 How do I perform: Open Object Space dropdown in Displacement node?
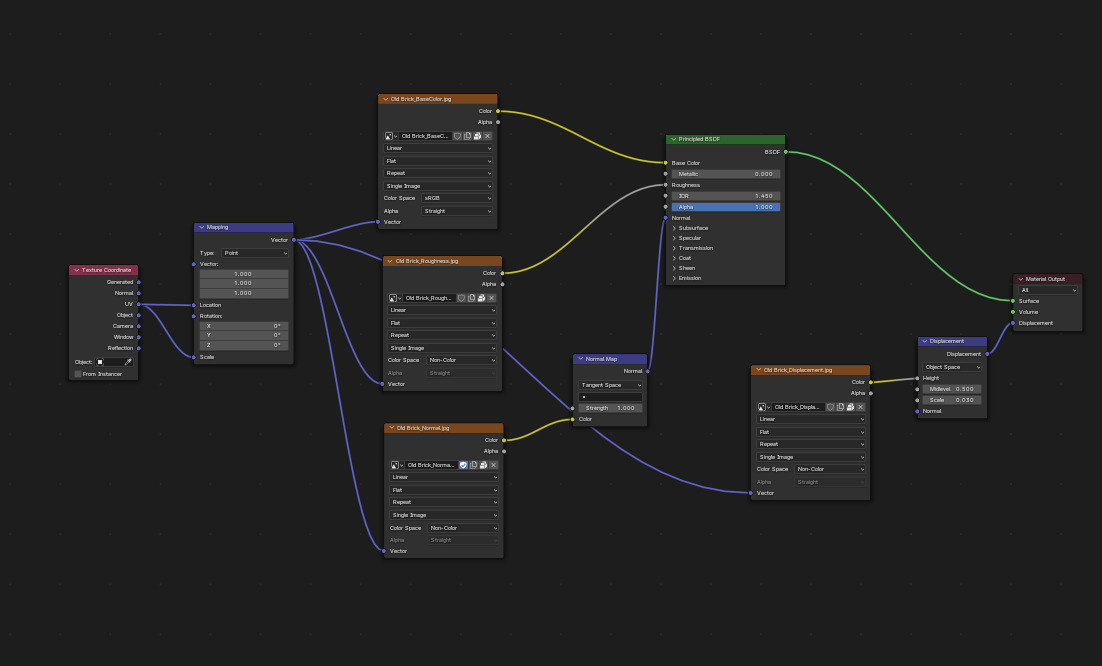952,367
